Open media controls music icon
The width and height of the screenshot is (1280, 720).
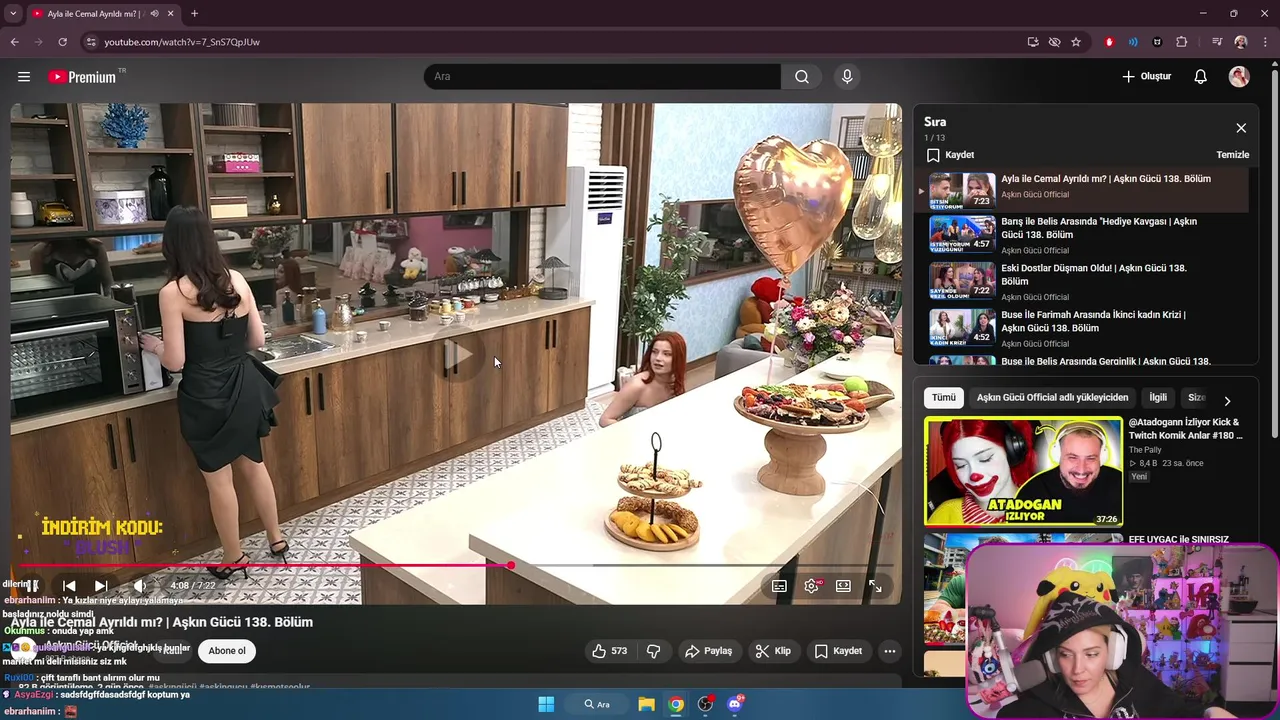pos(1217,42)
